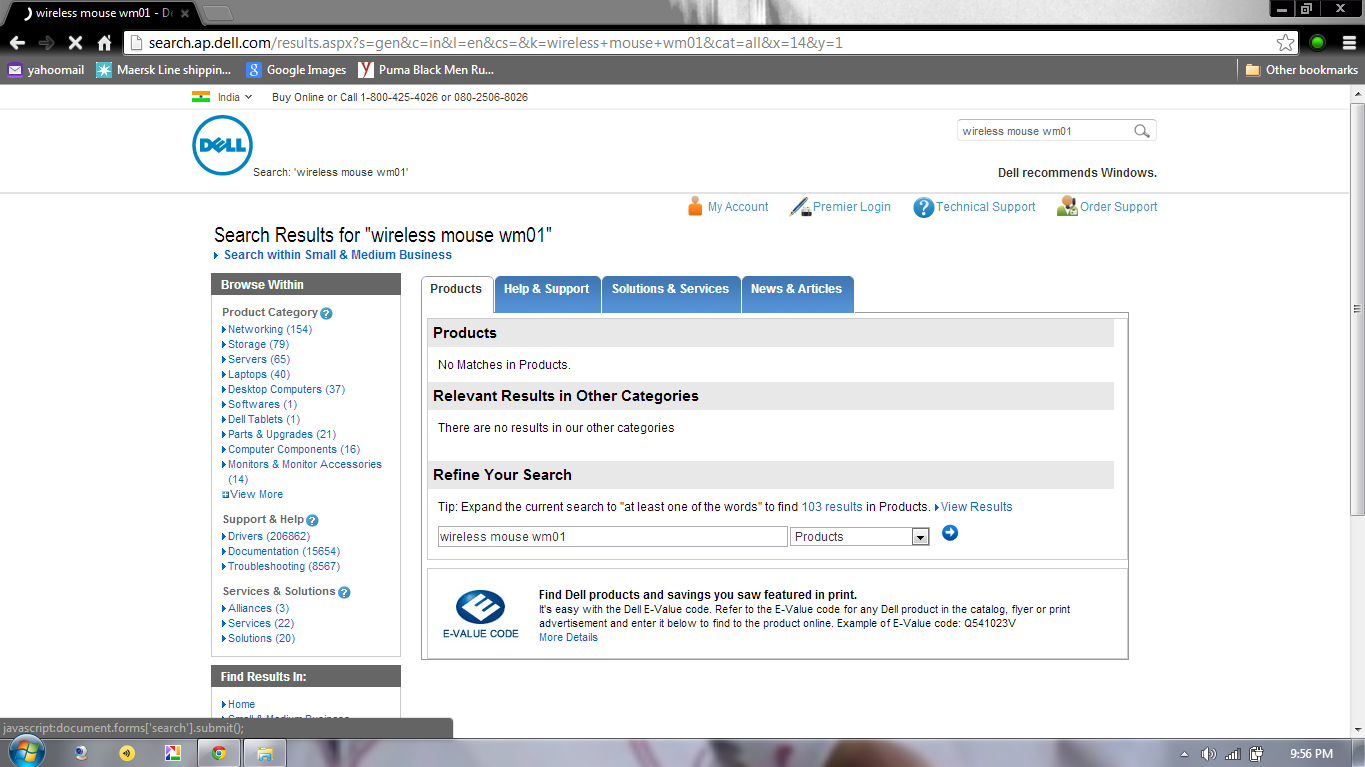The height and width of the screenshot is (767, 1365).
Task: Open the India country selector dropdown
Action: coord(223,97)
